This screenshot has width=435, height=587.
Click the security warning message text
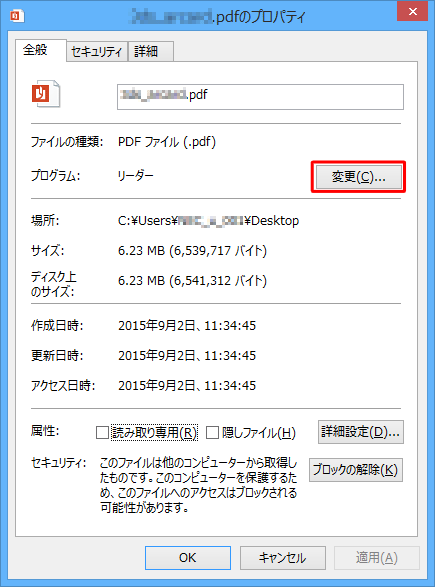(198, 485)
